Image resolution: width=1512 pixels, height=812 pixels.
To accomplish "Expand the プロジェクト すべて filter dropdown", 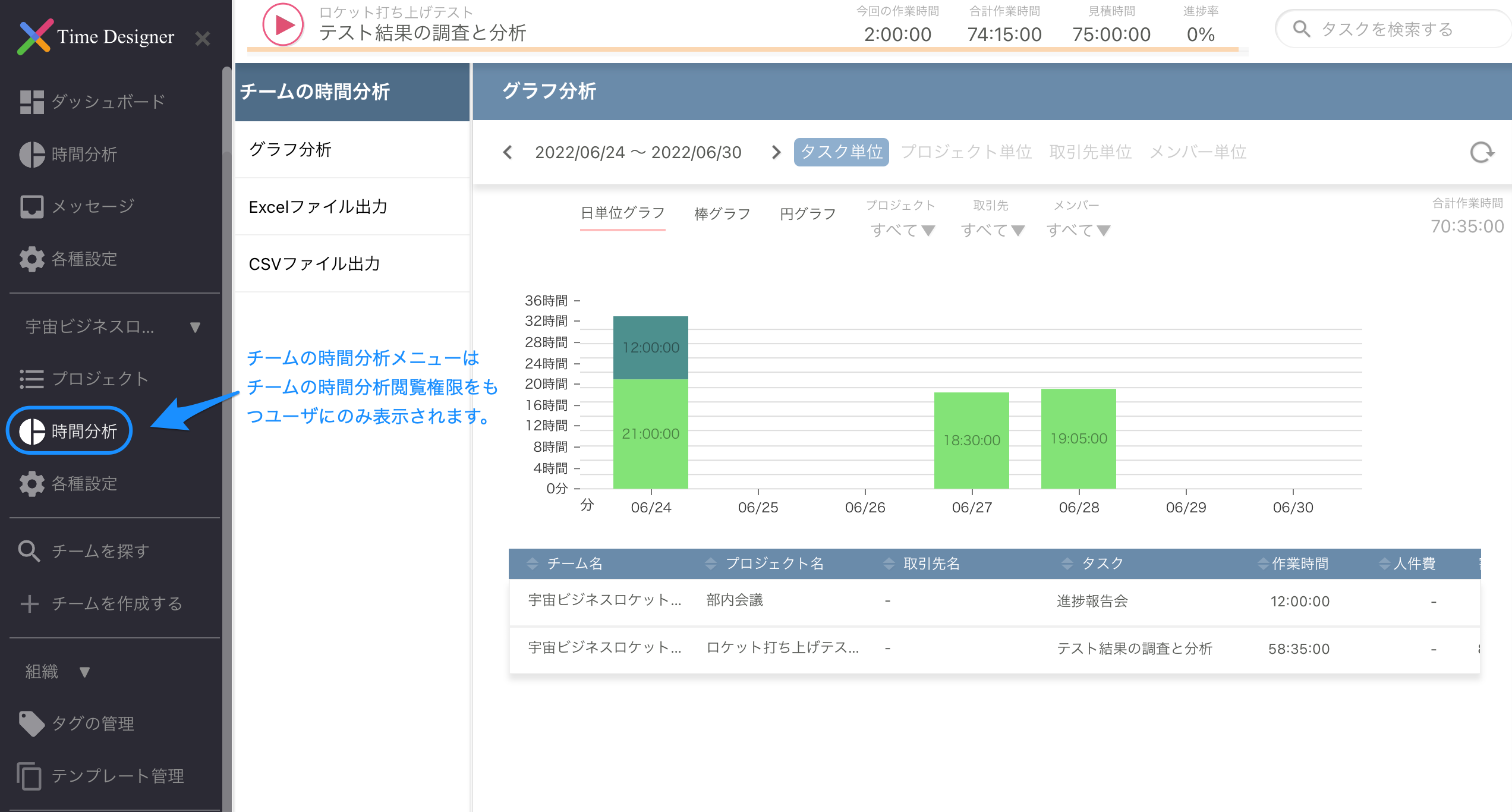I will click(x=903, y=230).
